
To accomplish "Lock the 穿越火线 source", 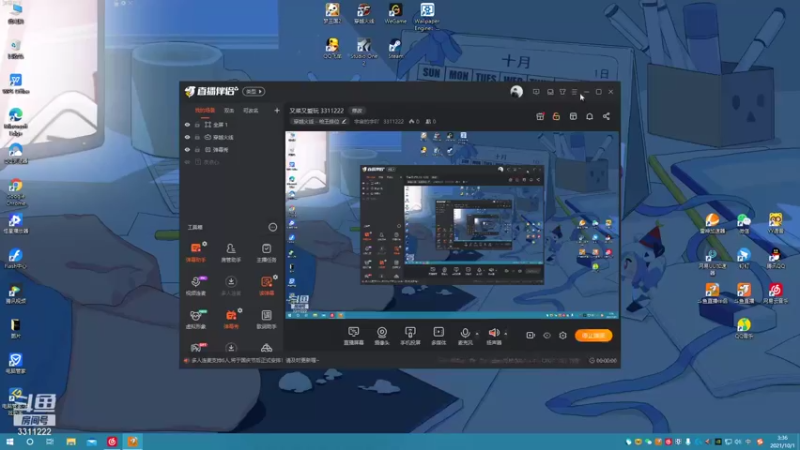I will coord(197,137).
